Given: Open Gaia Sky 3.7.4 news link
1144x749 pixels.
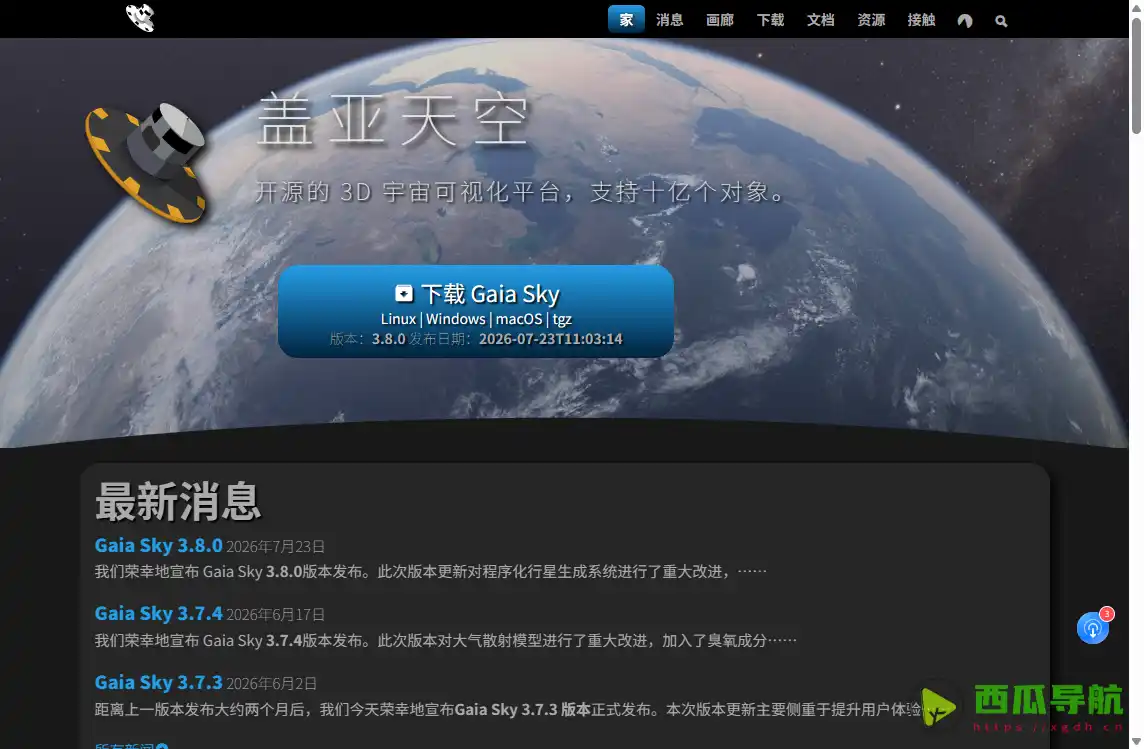Looking at the screenshot, I should (x=158, y=613).
